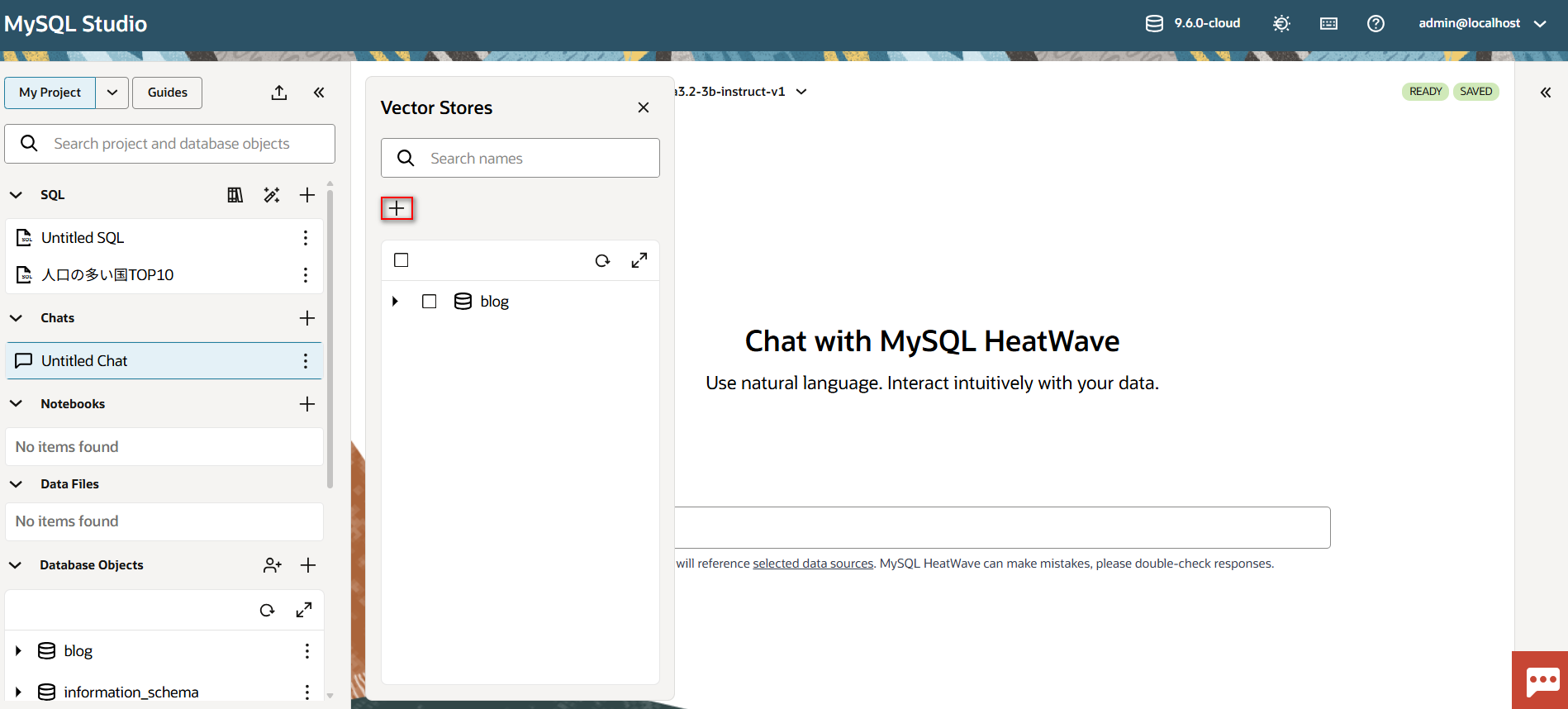Viewport: 1568px width, 709px height.
Task: Check the blog vector store checkbox
Action: coord(429,302)
